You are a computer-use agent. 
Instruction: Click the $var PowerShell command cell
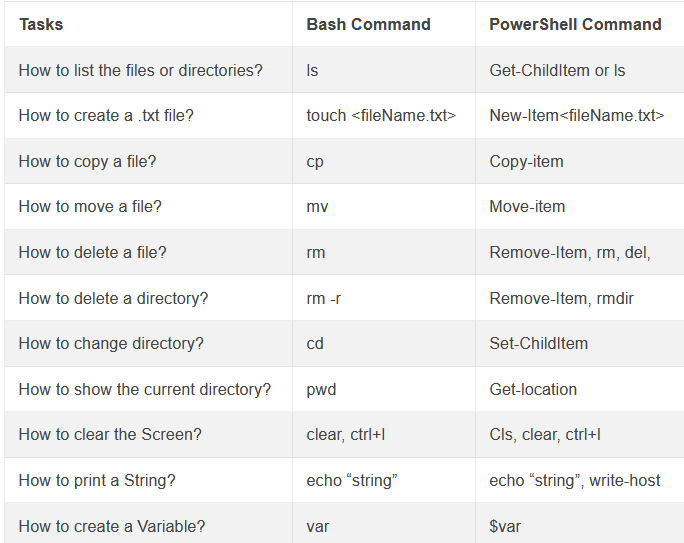[505, 526]
